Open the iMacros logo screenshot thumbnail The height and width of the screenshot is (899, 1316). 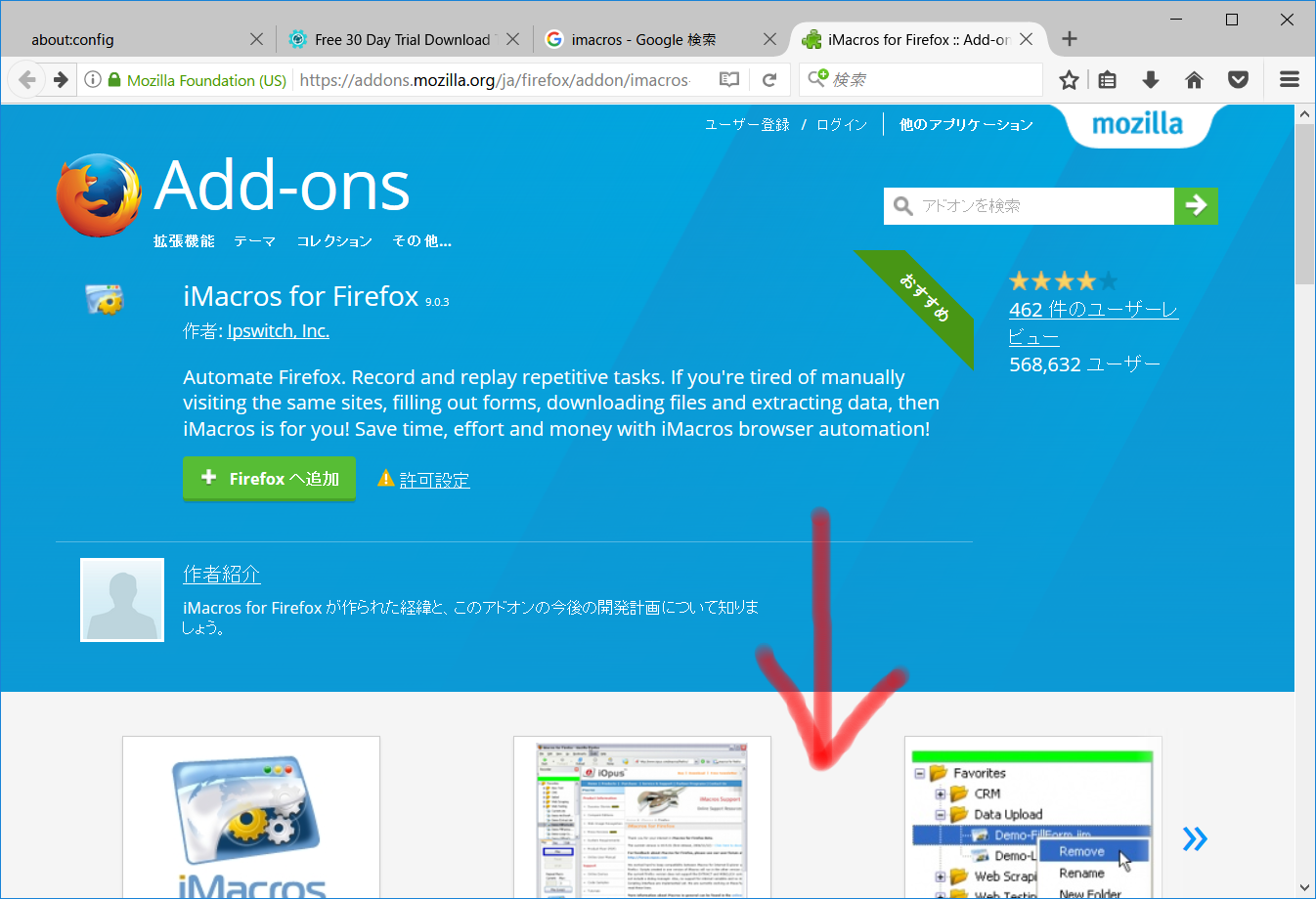251,817
